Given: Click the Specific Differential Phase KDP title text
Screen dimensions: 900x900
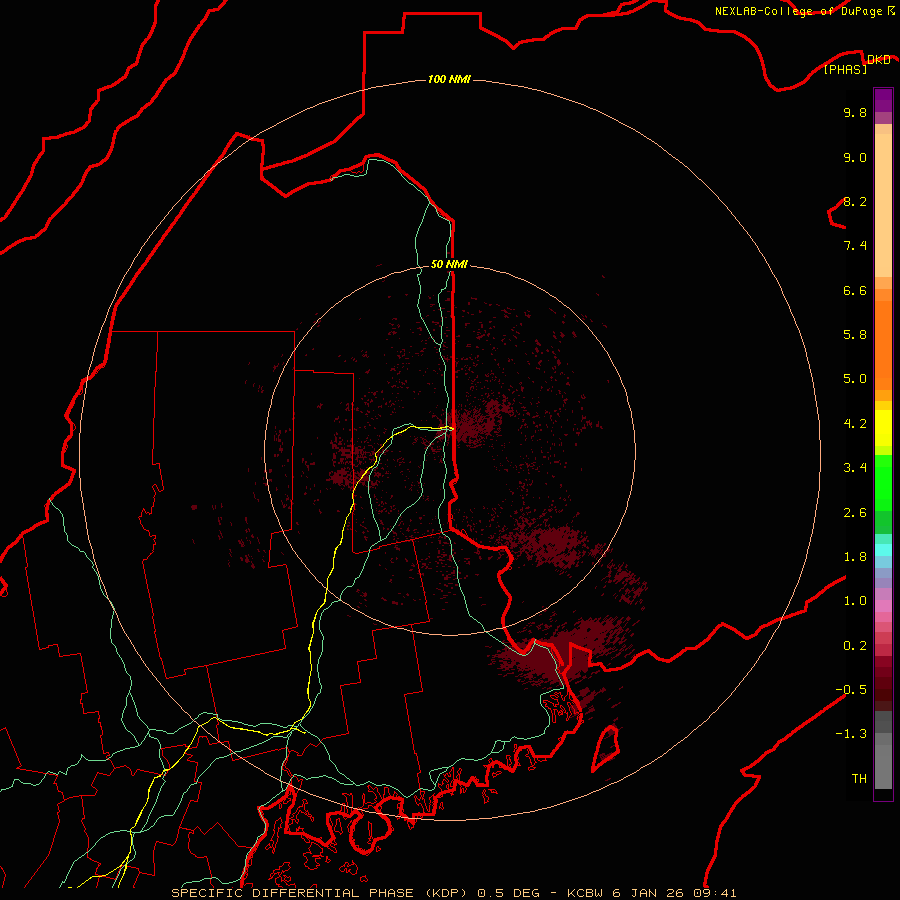Looking at the screenshot, I should [453, 893].
